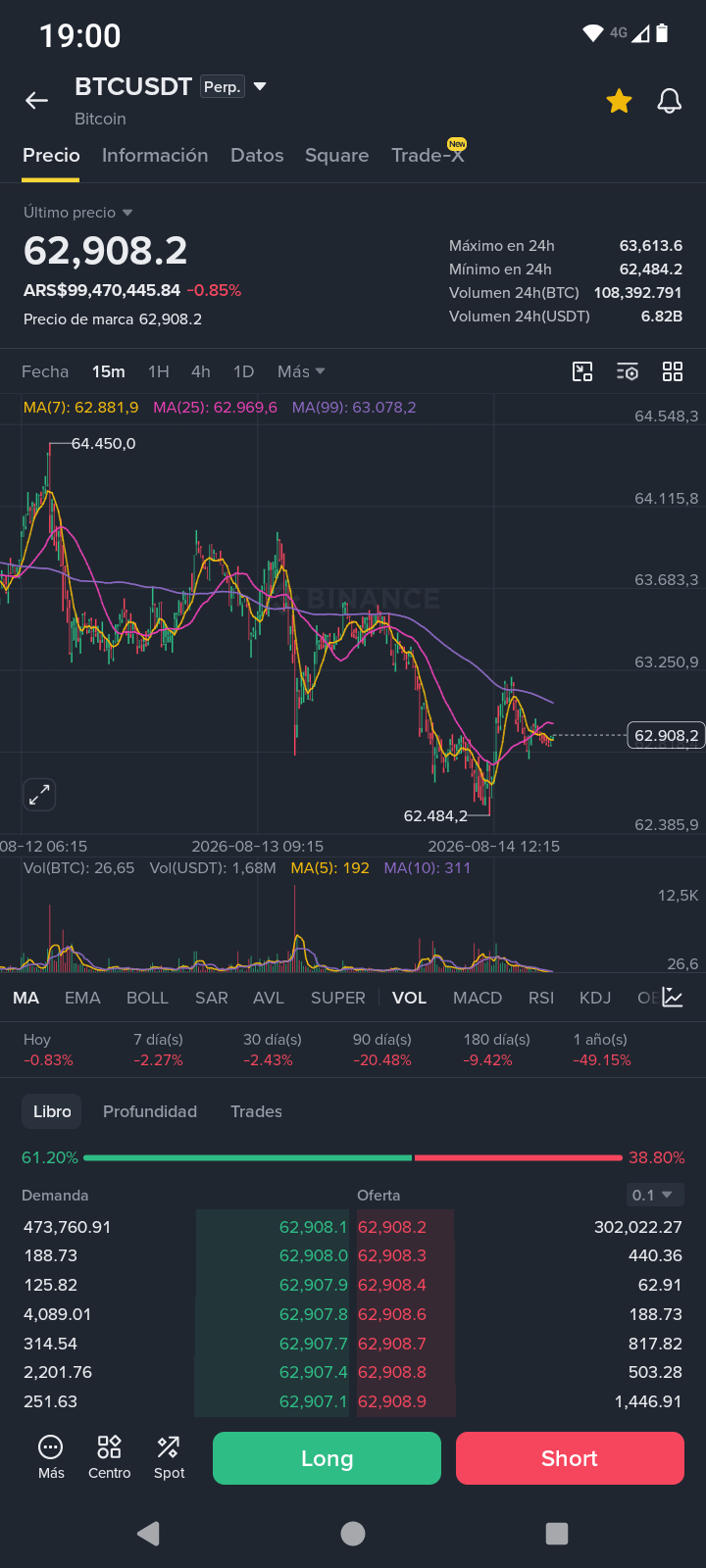The width and height of the screenshot is (706, 1568).
Task: Switch to the Datos tab
Action: coord(257,155)
